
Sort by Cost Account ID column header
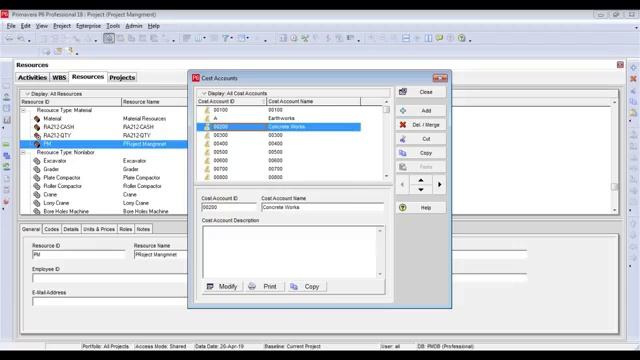click(x=231, y=101)
